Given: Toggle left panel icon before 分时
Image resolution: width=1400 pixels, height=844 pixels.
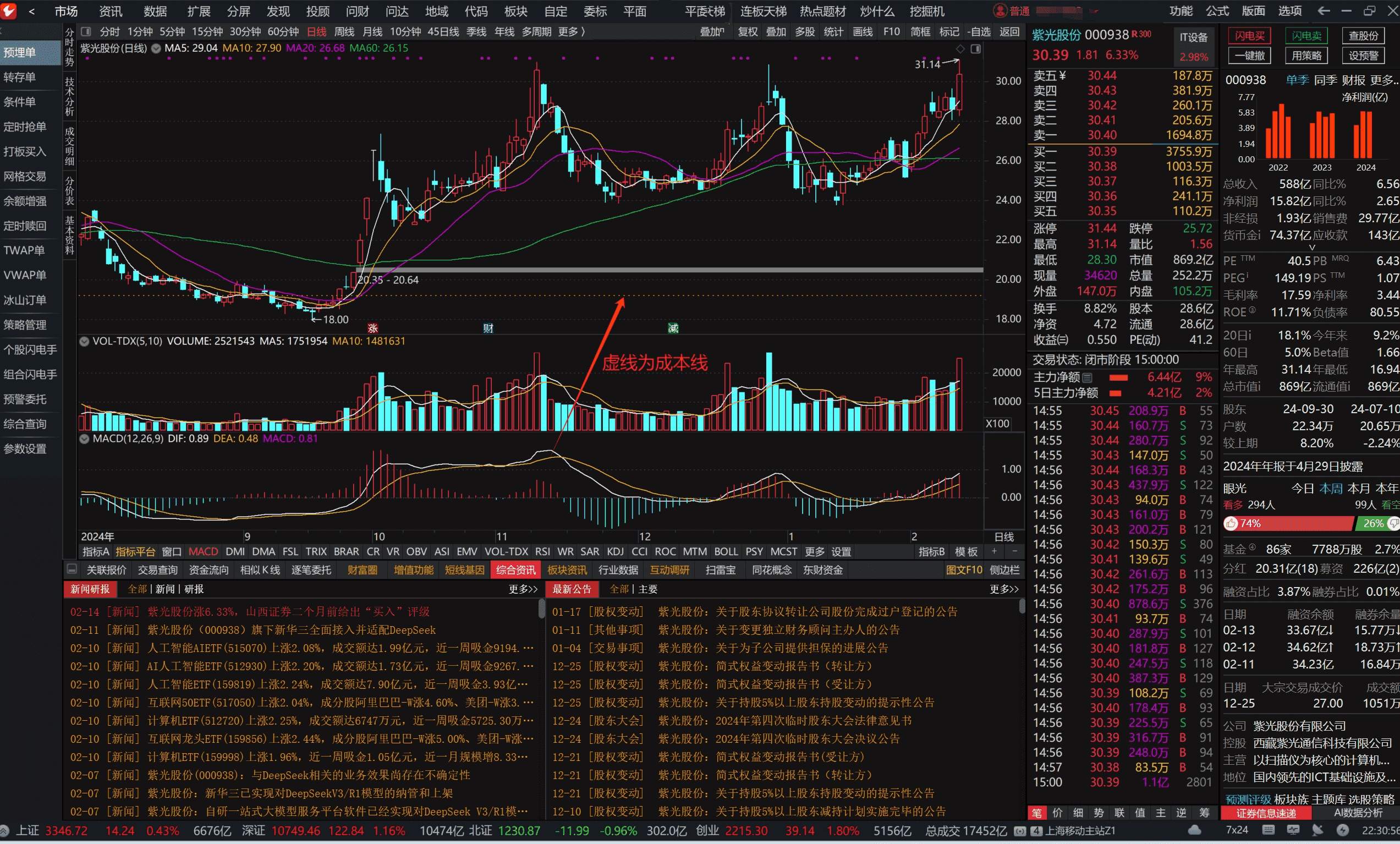Looking at the screenshot, I should point(86,32).
